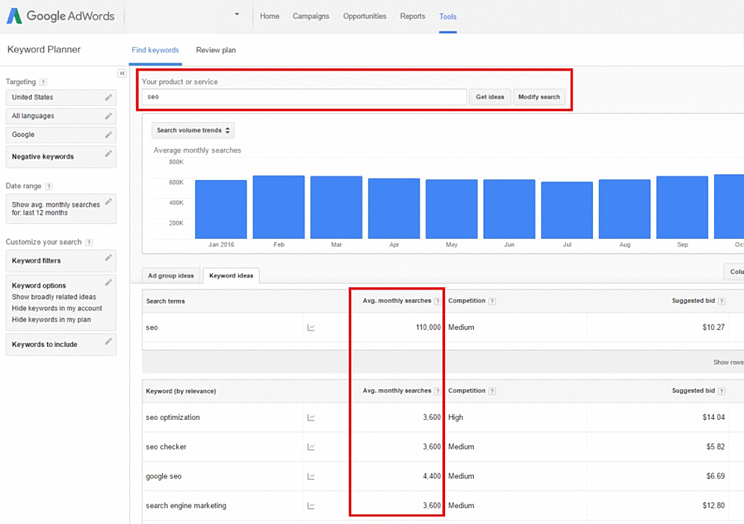Click the 4,400 monthly searches value
Screen dimensions: 744x524
432,477
